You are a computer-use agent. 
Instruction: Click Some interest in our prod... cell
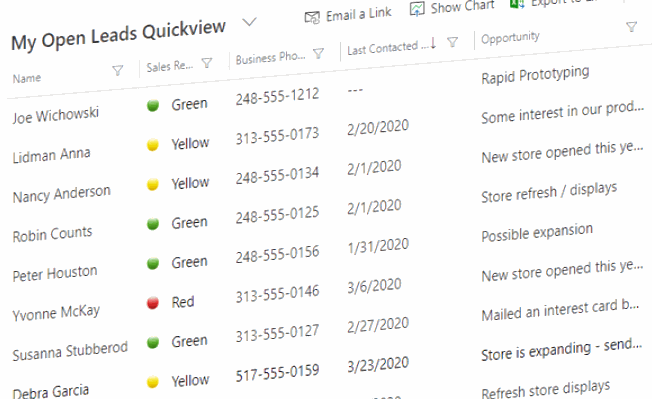(562, 112)
